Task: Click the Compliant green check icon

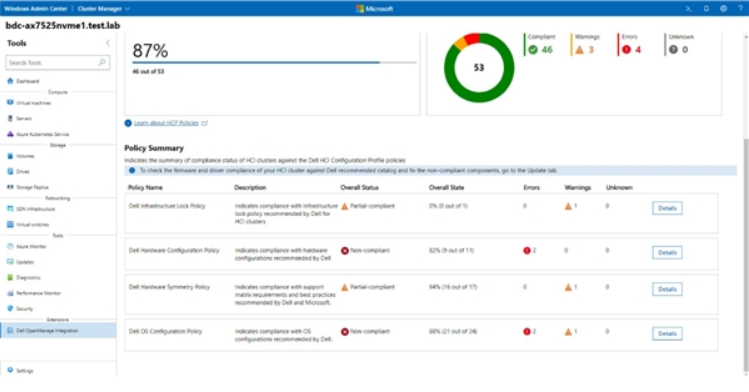Action: (x=533, y=50)
